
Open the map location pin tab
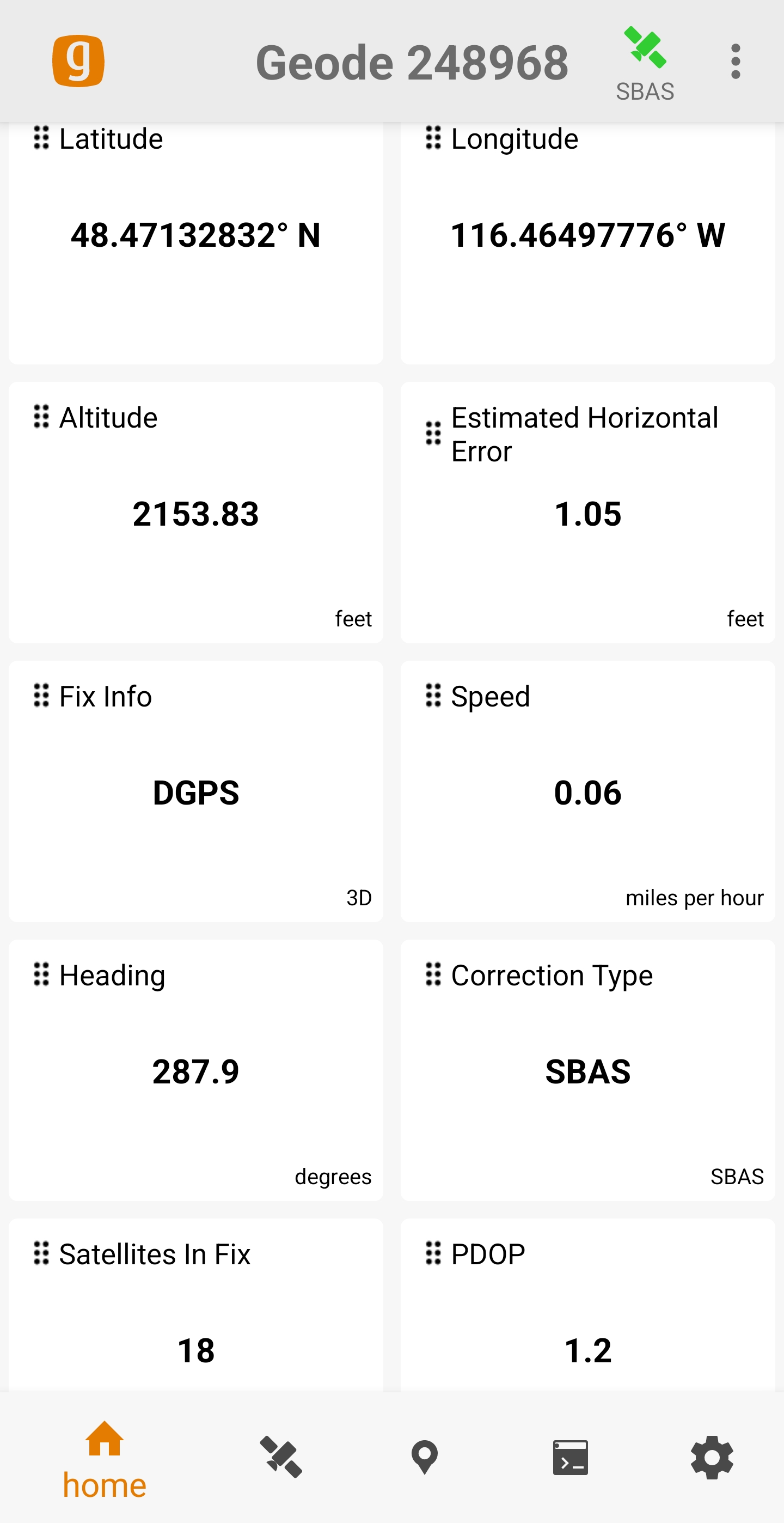[x=424, y=1457]
